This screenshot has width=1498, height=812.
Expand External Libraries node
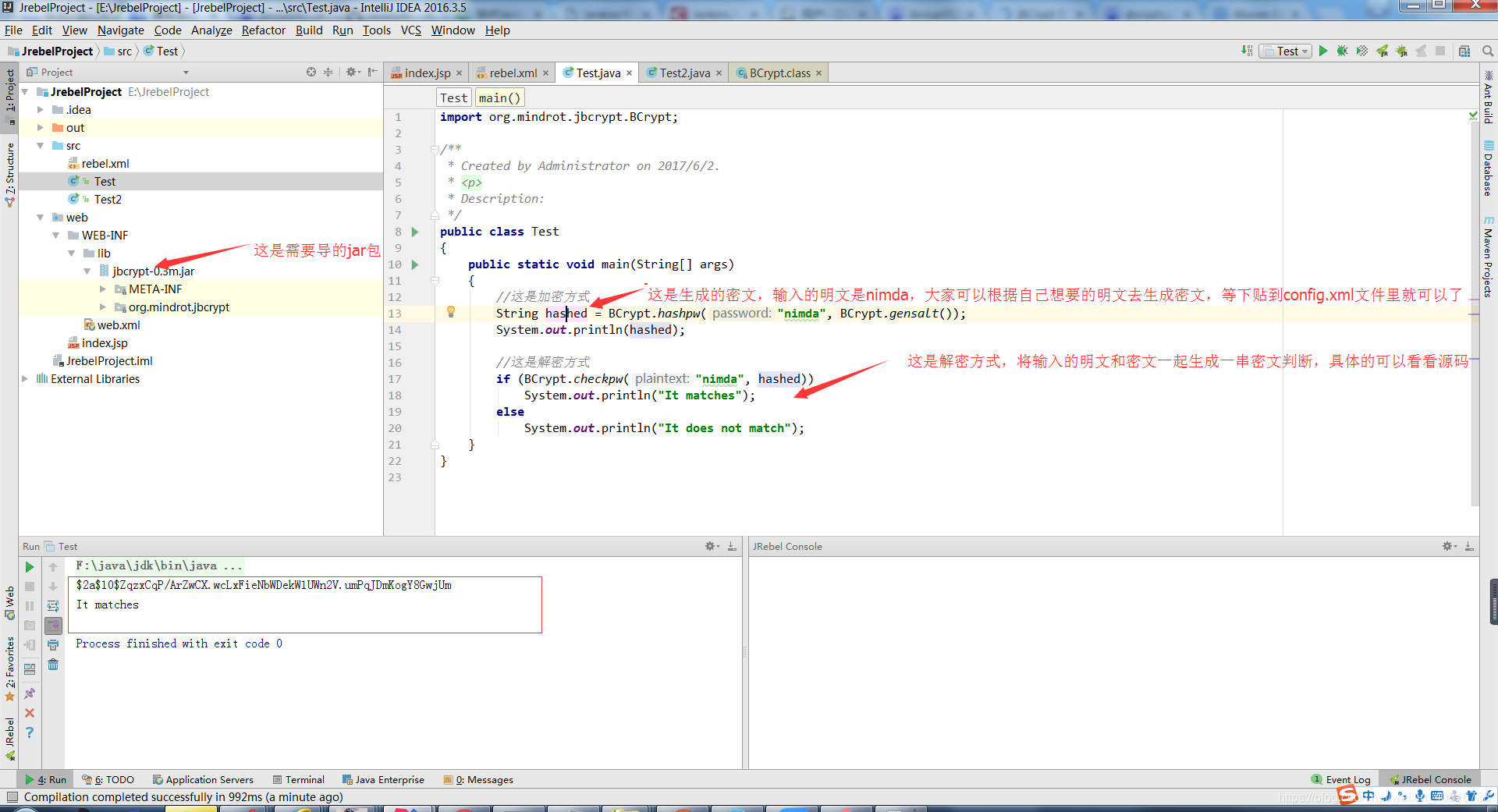[25, 379]
